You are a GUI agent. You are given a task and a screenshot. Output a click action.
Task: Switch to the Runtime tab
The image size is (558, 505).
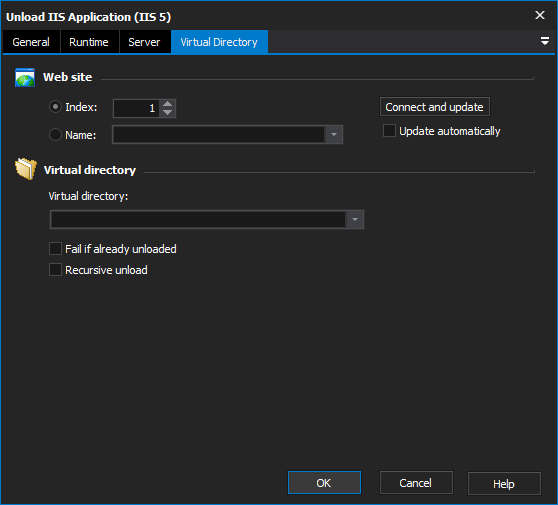[89, 42]
